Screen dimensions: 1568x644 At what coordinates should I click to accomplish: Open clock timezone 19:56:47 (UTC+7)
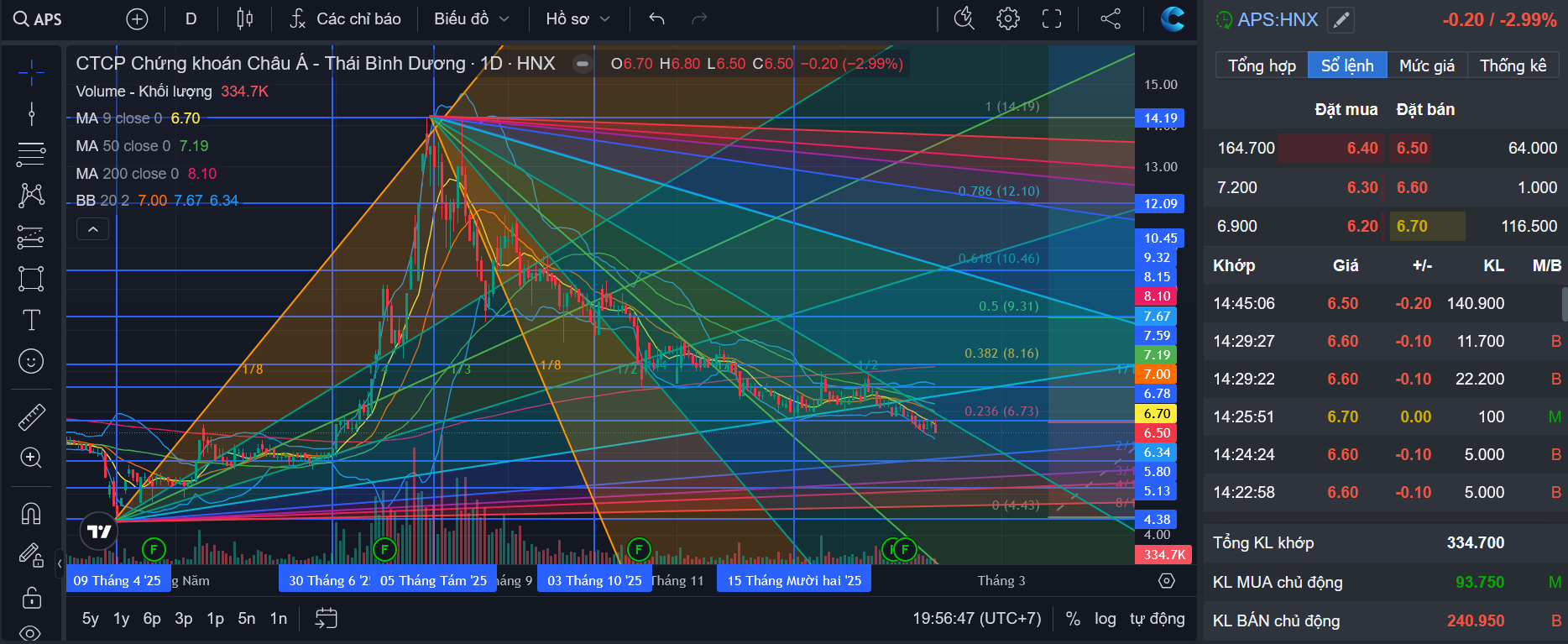pos(976,619)
